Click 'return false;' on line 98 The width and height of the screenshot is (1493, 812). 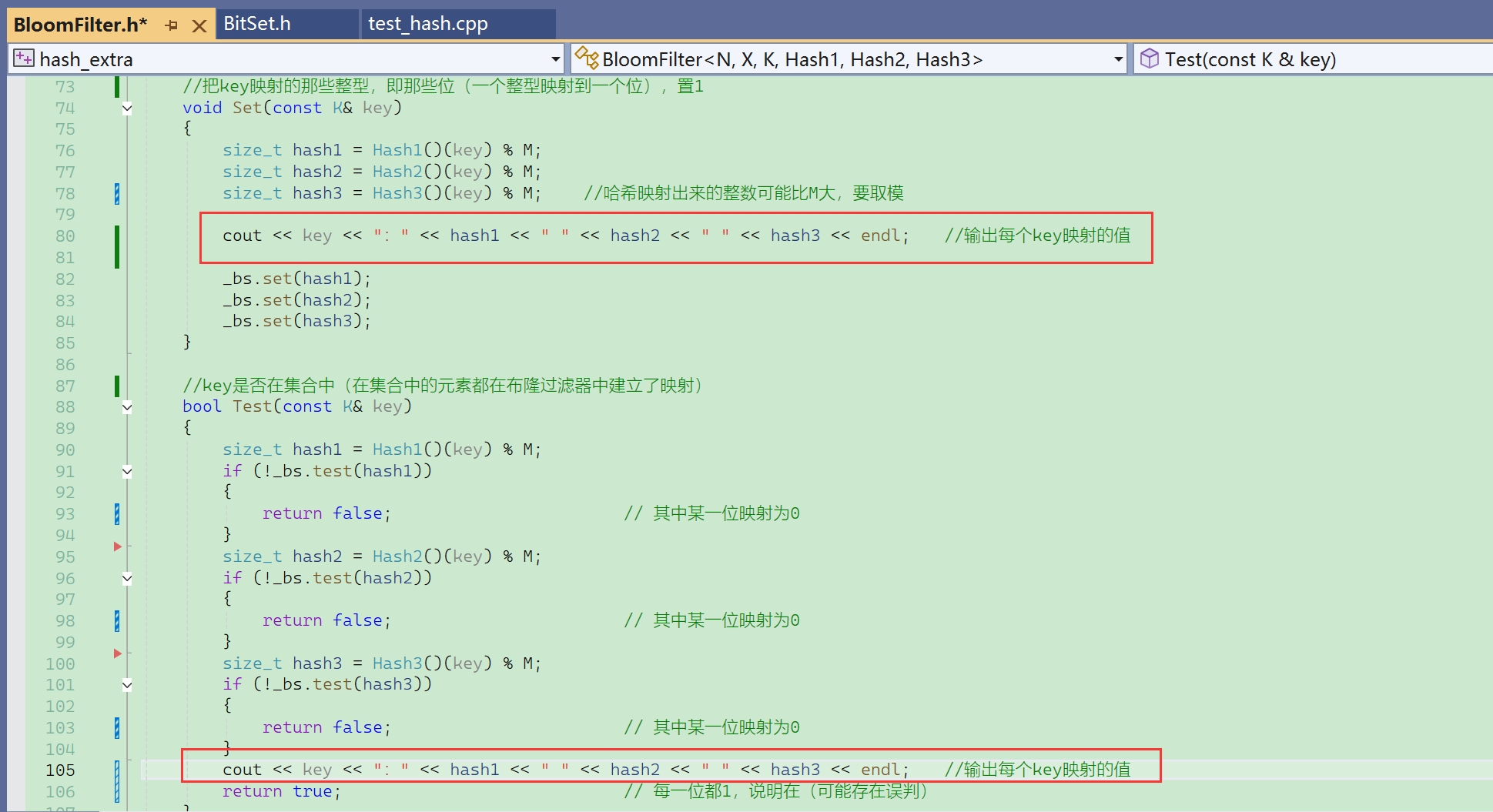327,620
